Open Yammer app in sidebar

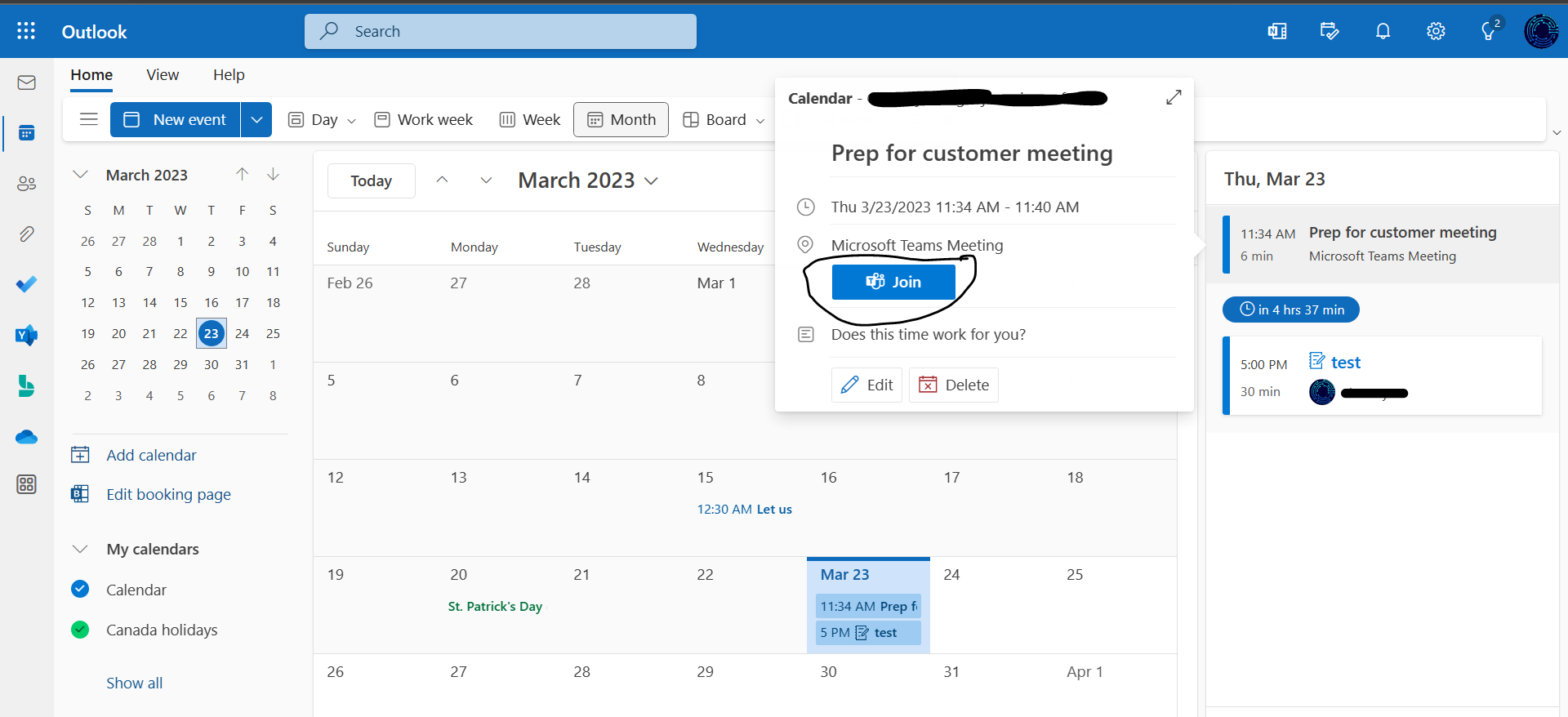(x=26, y=335)
